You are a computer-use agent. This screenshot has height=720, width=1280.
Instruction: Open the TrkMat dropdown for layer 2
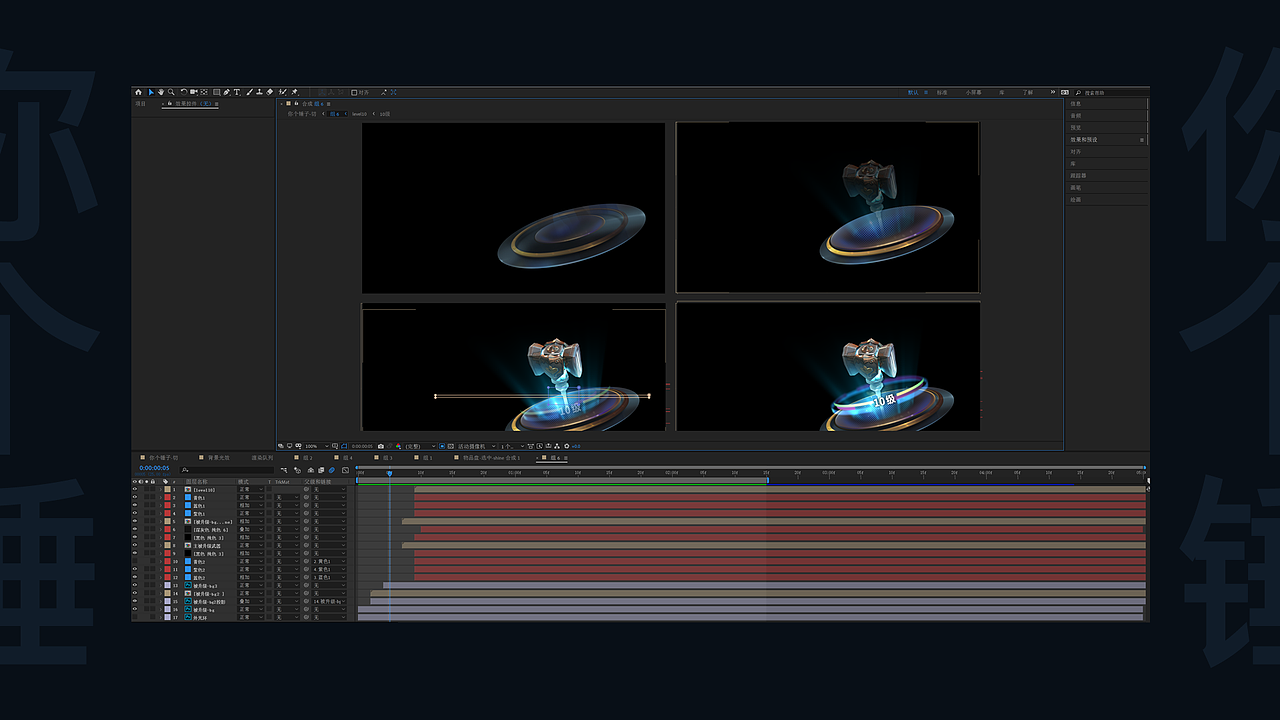click(286, 497)
